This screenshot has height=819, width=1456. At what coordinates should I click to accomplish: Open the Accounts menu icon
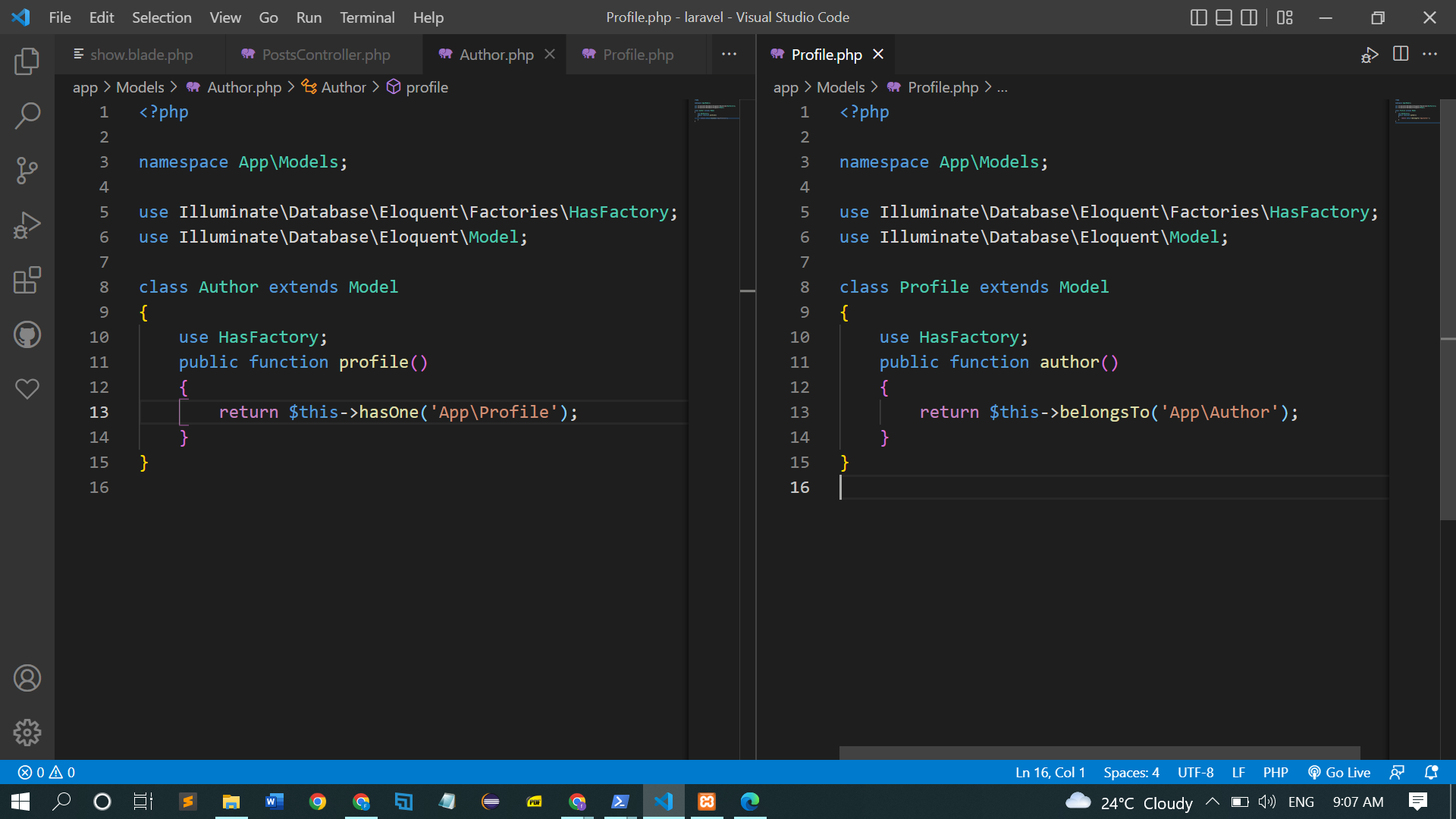pyautogui.click(x=27, y=678)
